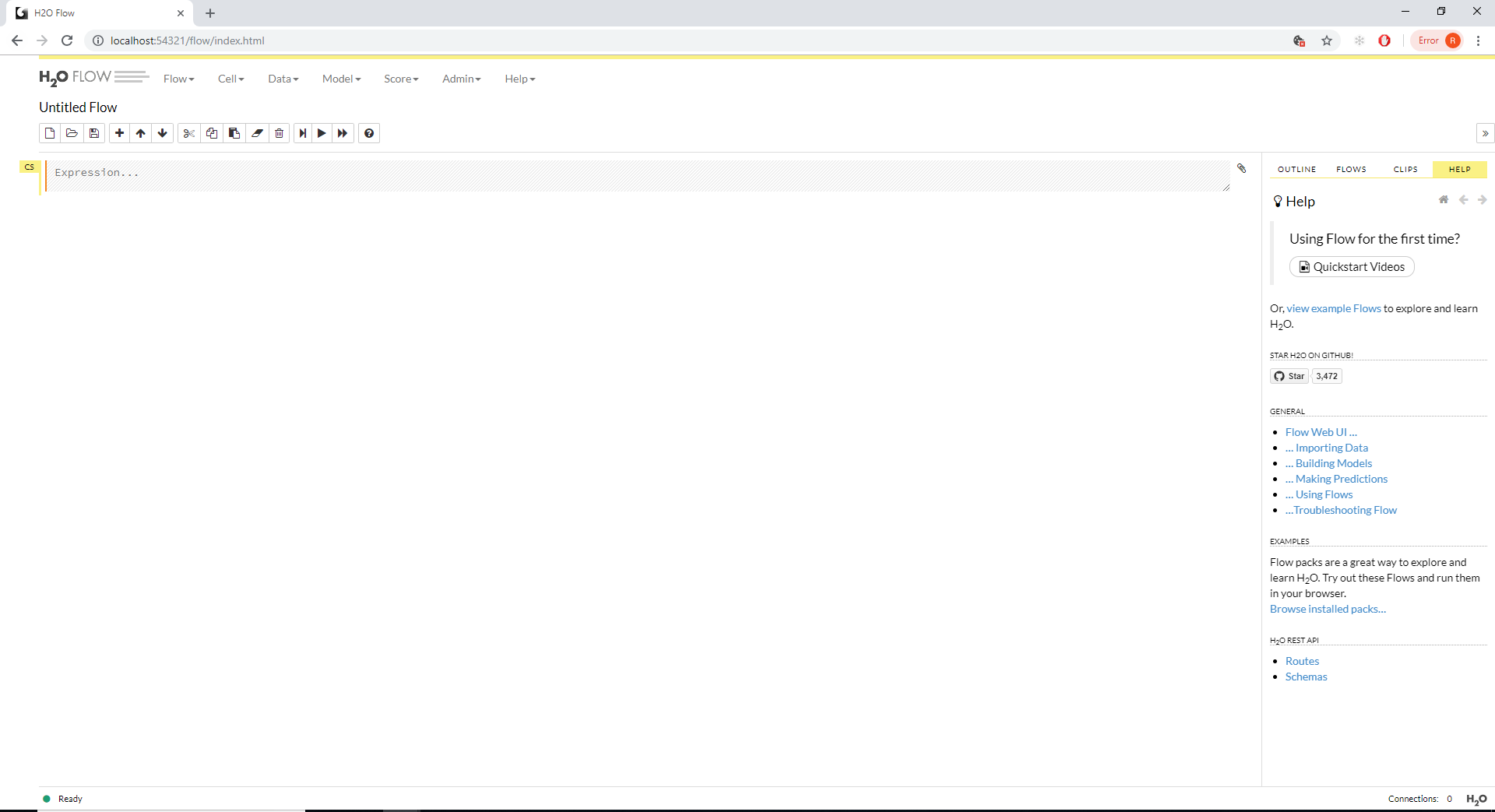This screenshot has width=1495, height=812.
Task: Open the Score dropdown menu
Action: 401,79
